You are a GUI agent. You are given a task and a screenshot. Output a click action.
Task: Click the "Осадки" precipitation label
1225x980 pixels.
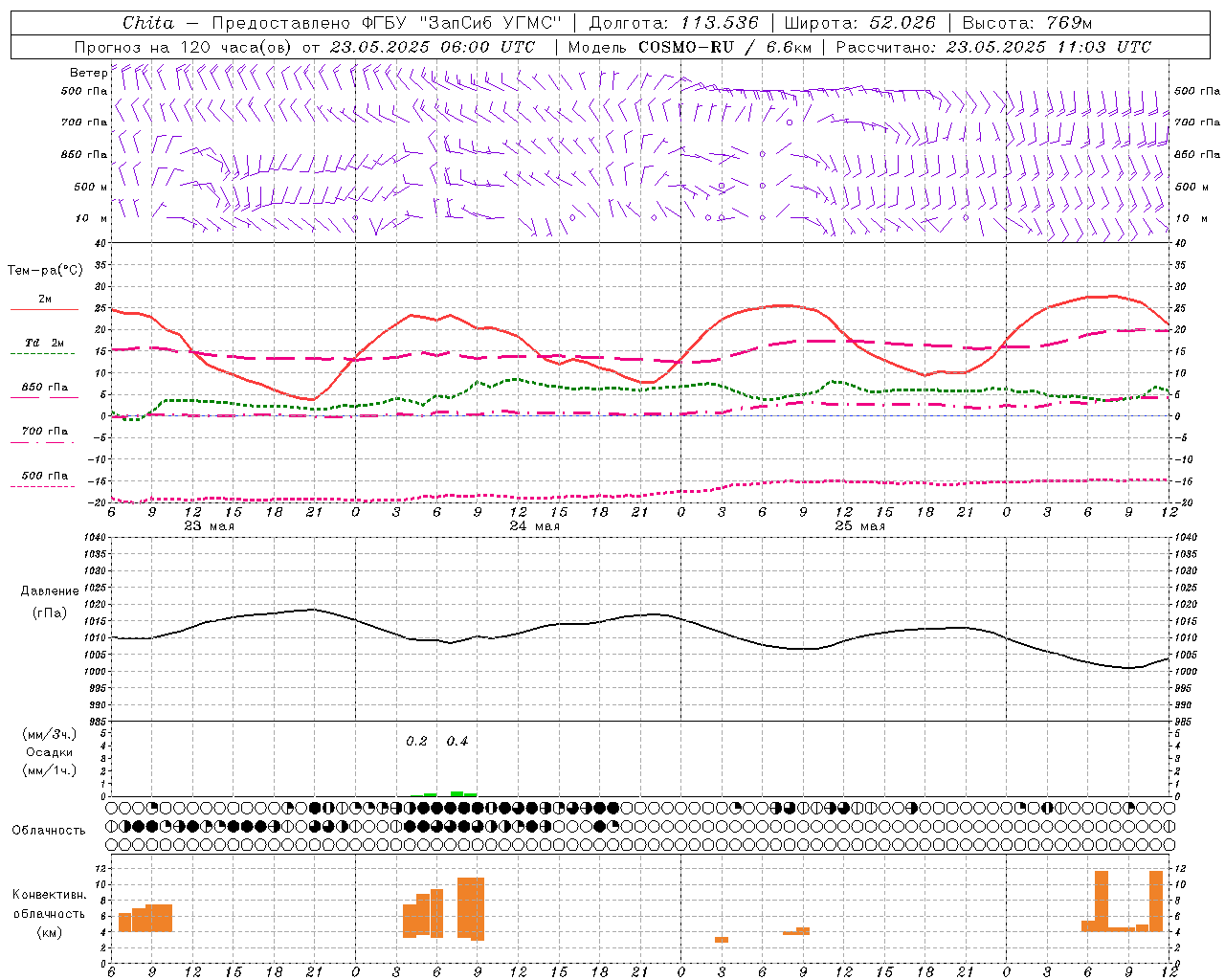tap(50, 752)
